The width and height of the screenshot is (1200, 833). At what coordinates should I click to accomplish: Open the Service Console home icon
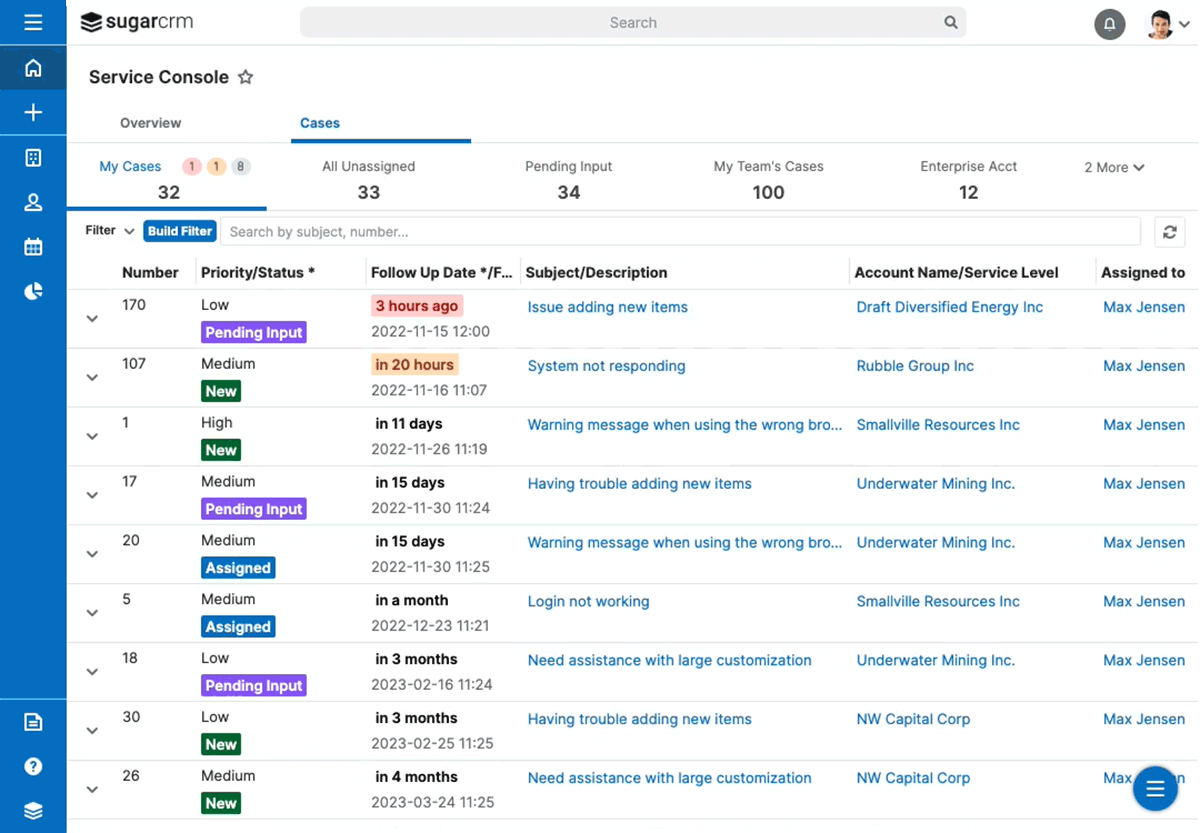33,67
